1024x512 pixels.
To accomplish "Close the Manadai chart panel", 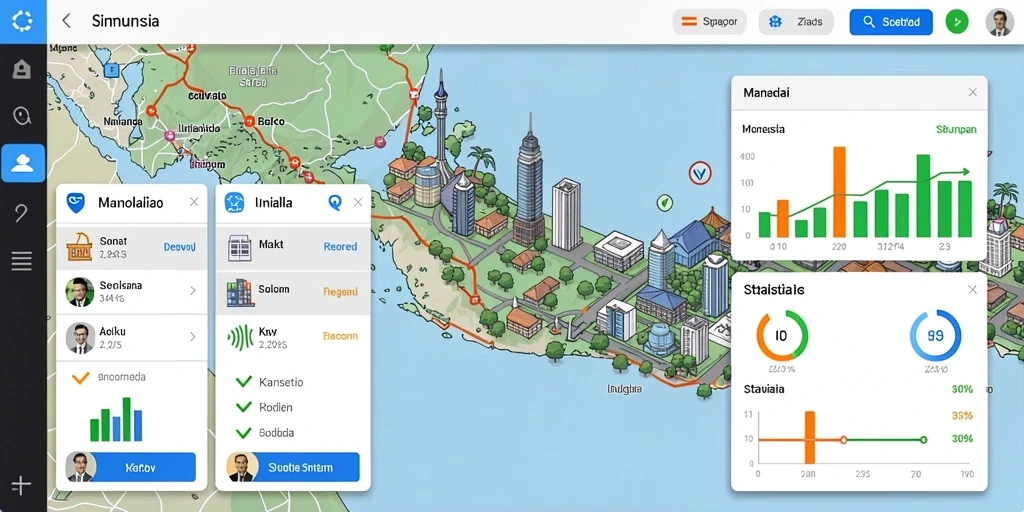I will (x=972, y=93).
